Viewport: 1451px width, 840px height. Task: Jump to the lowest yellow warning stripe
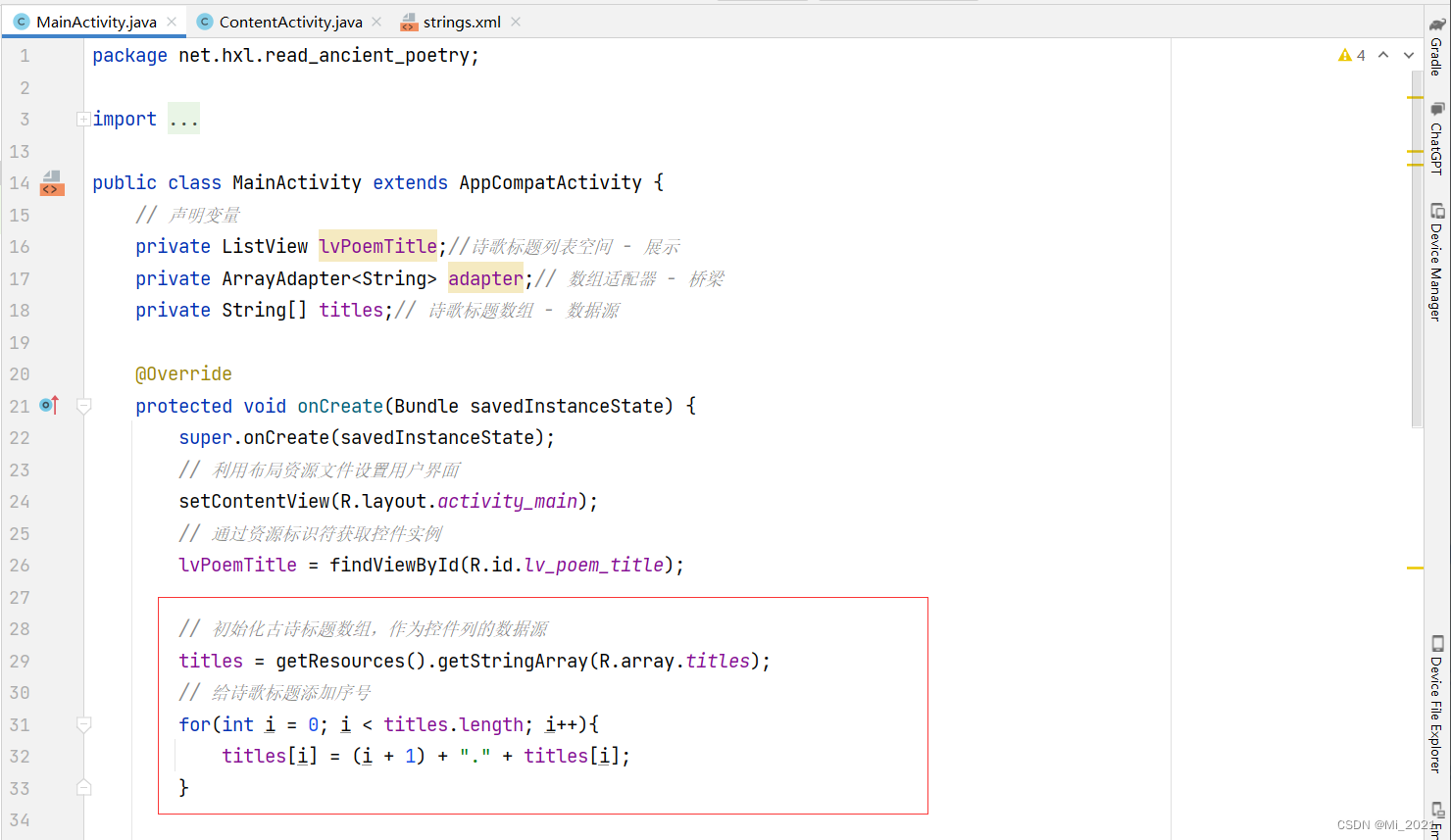(x=1415, y=568)
